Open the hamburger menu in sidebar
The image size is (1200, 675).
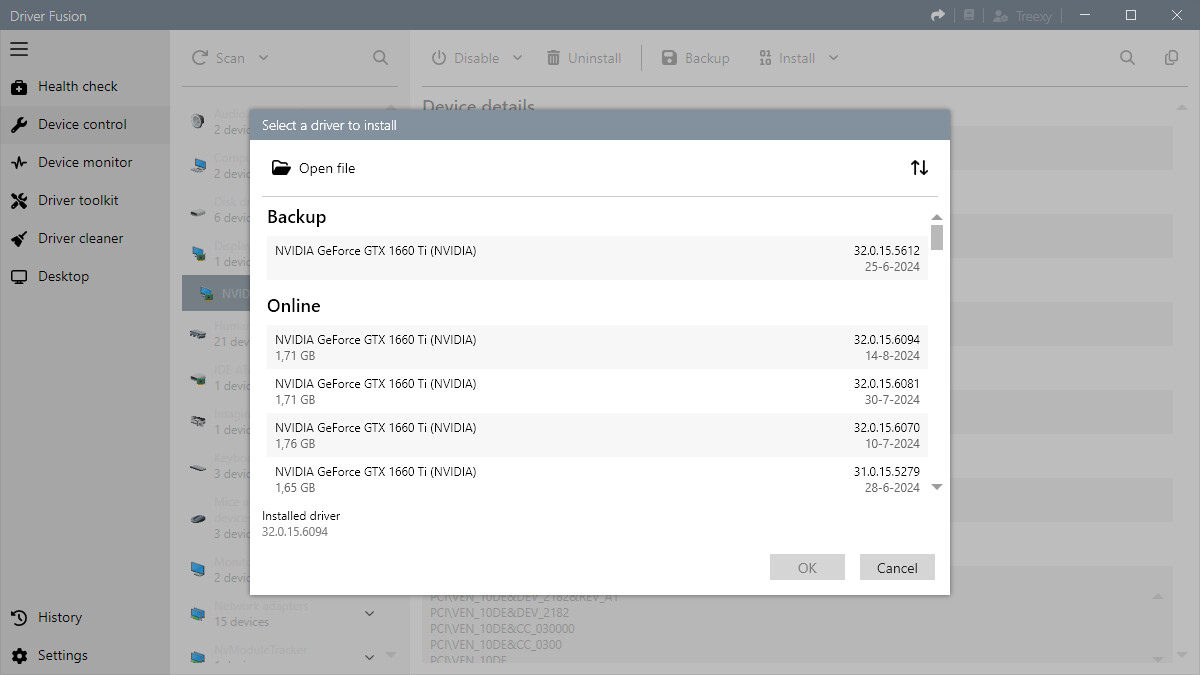tap(19, 49)
